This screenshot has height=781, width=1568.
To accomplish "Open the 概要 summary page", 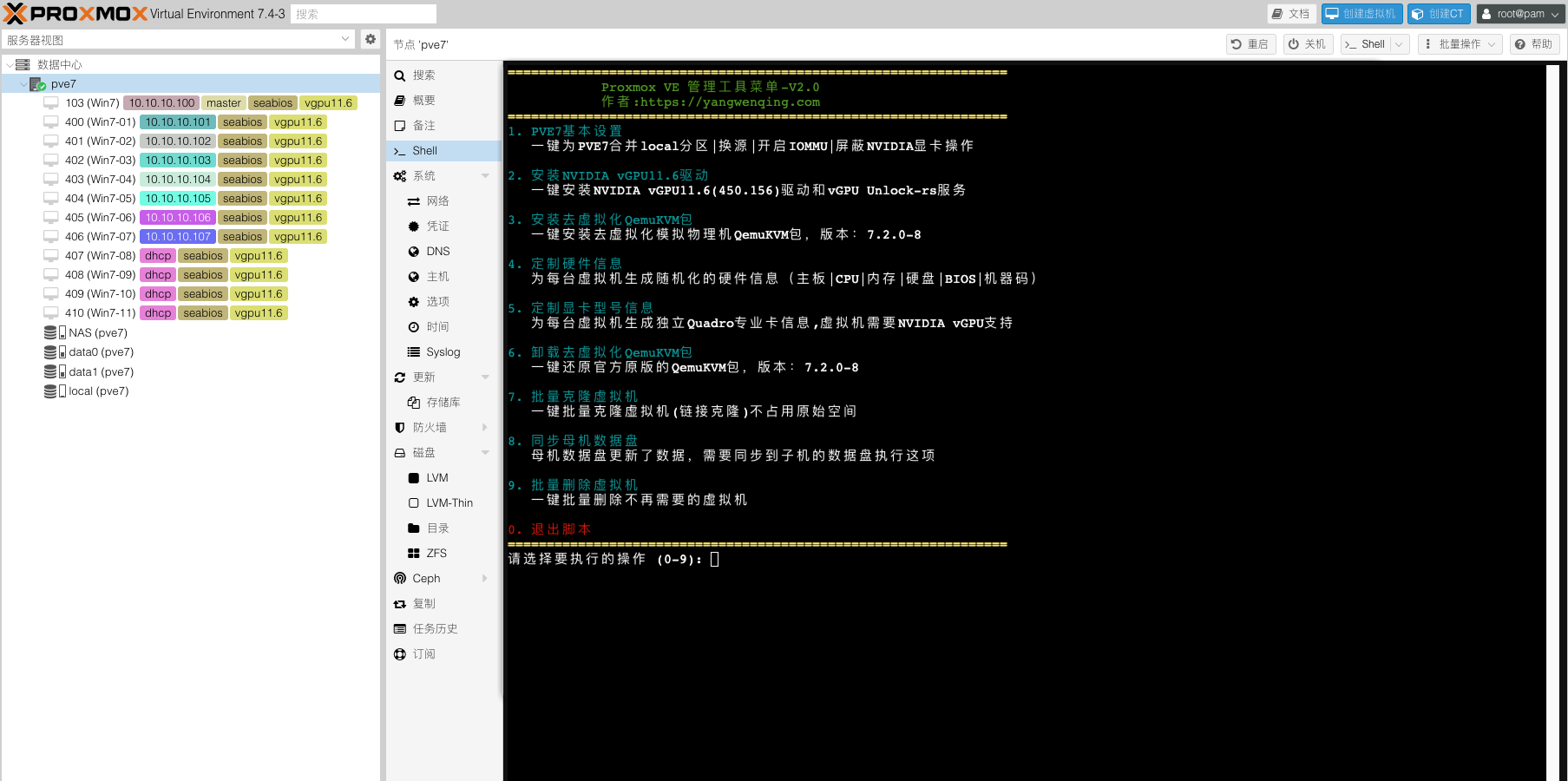I will (x=423, y=101).
